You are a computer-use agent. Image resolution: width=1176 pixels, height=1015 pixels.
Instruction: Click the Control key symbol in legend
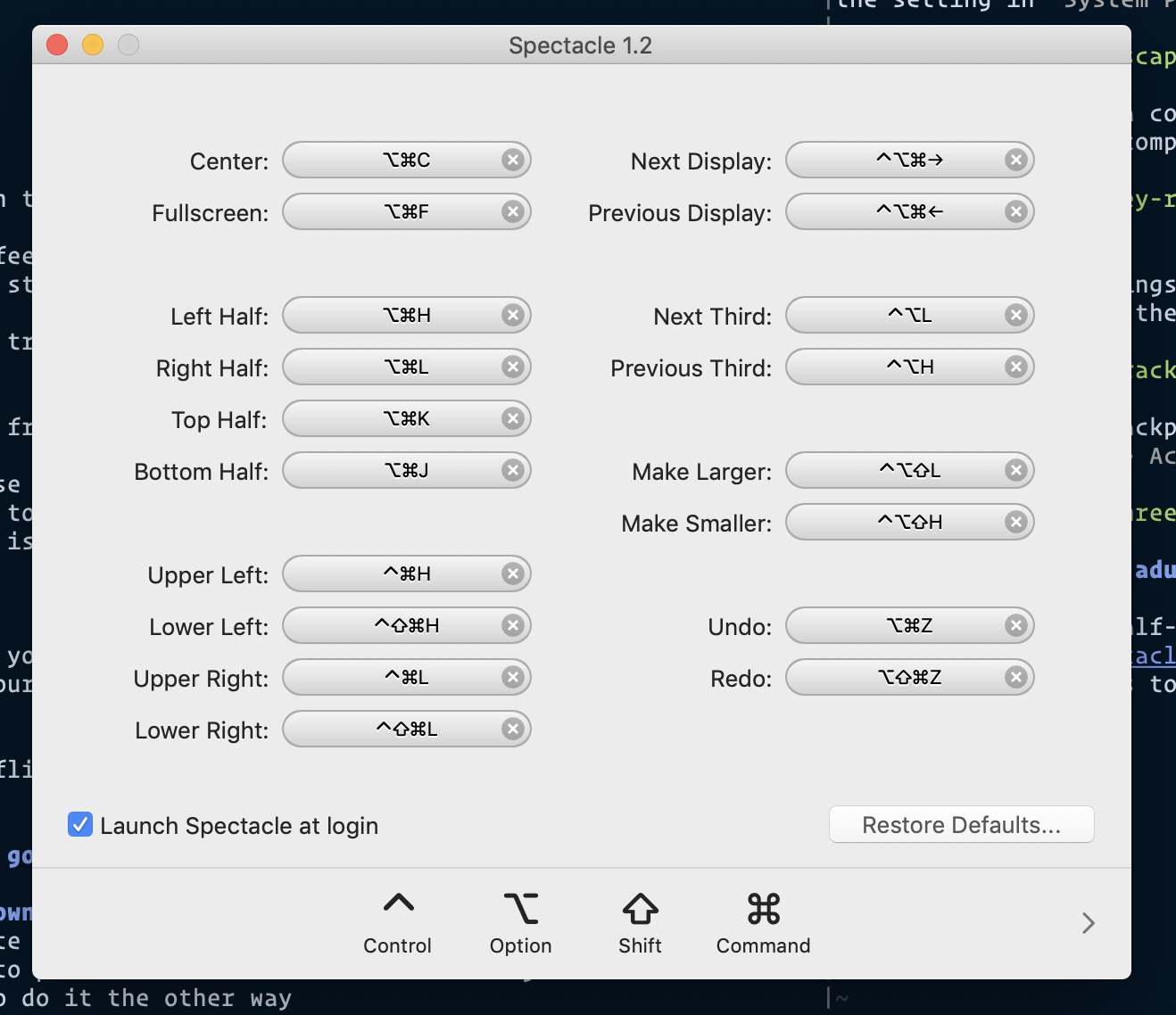click(x=398, y=904)
